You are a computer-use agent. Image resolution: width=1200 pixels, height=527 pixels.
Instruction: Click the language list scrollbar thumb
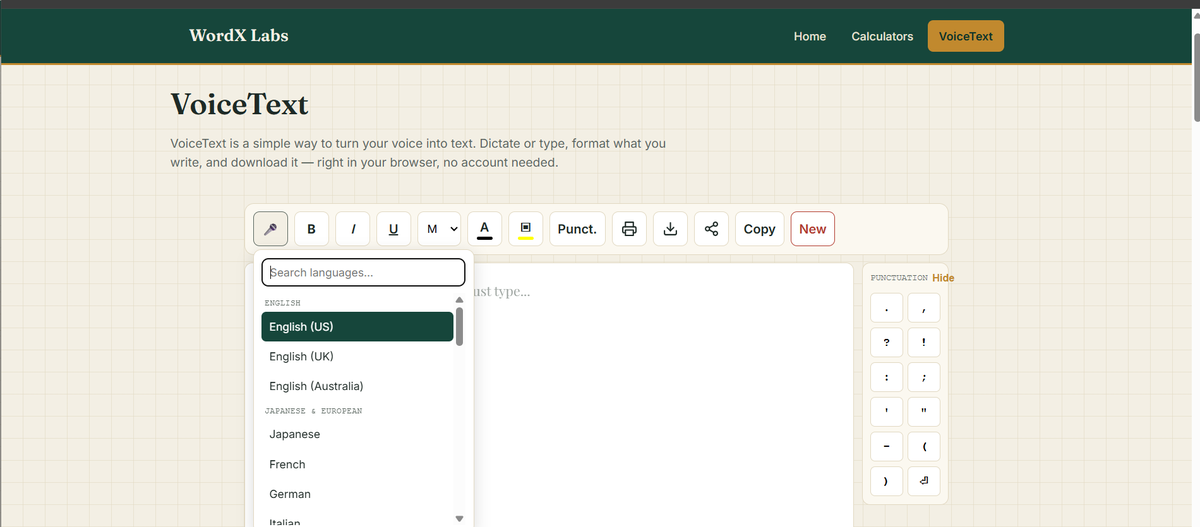(460, 327)
